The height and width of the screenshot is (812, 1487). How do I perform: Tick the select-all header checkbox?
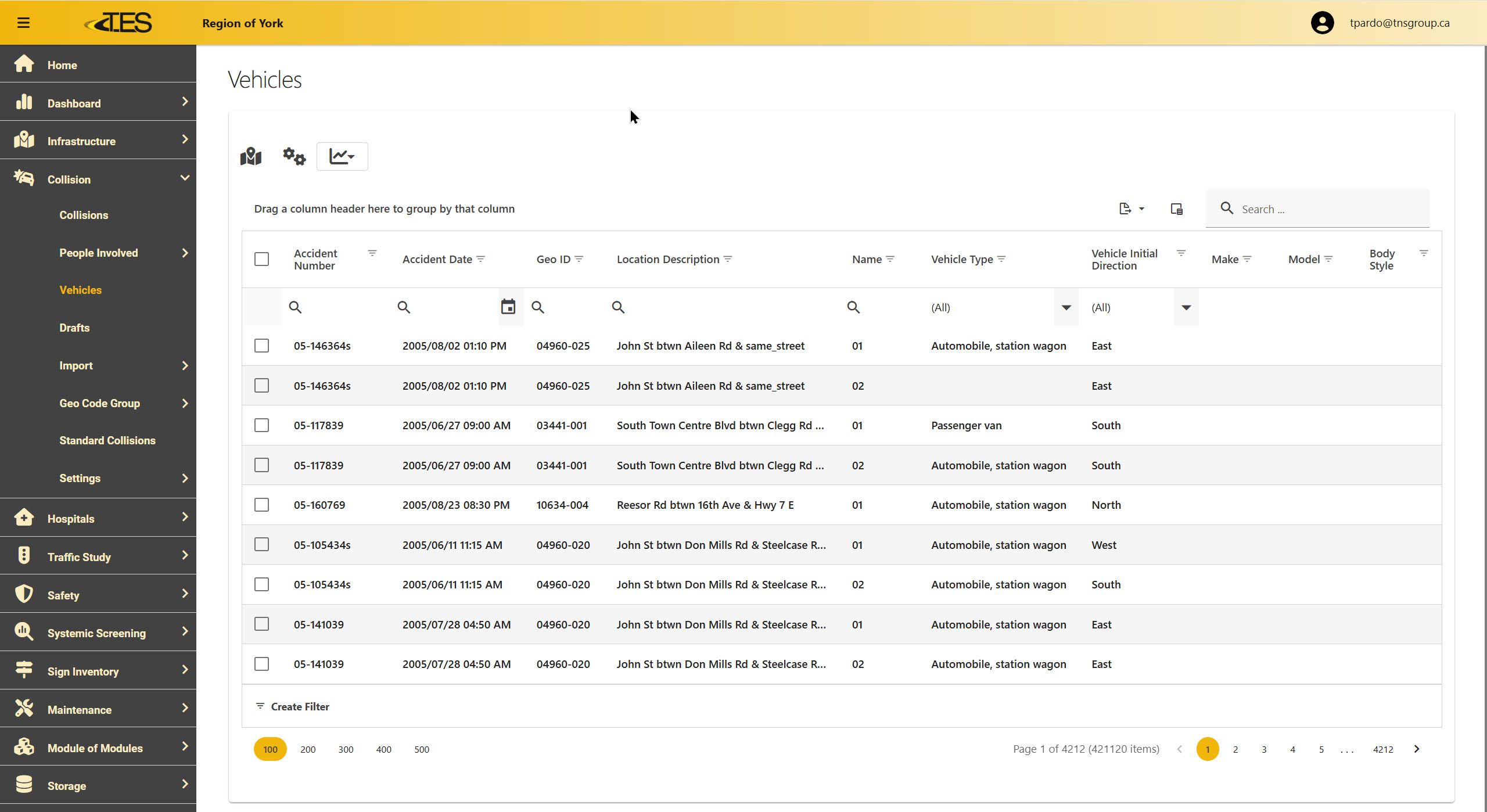261,259
